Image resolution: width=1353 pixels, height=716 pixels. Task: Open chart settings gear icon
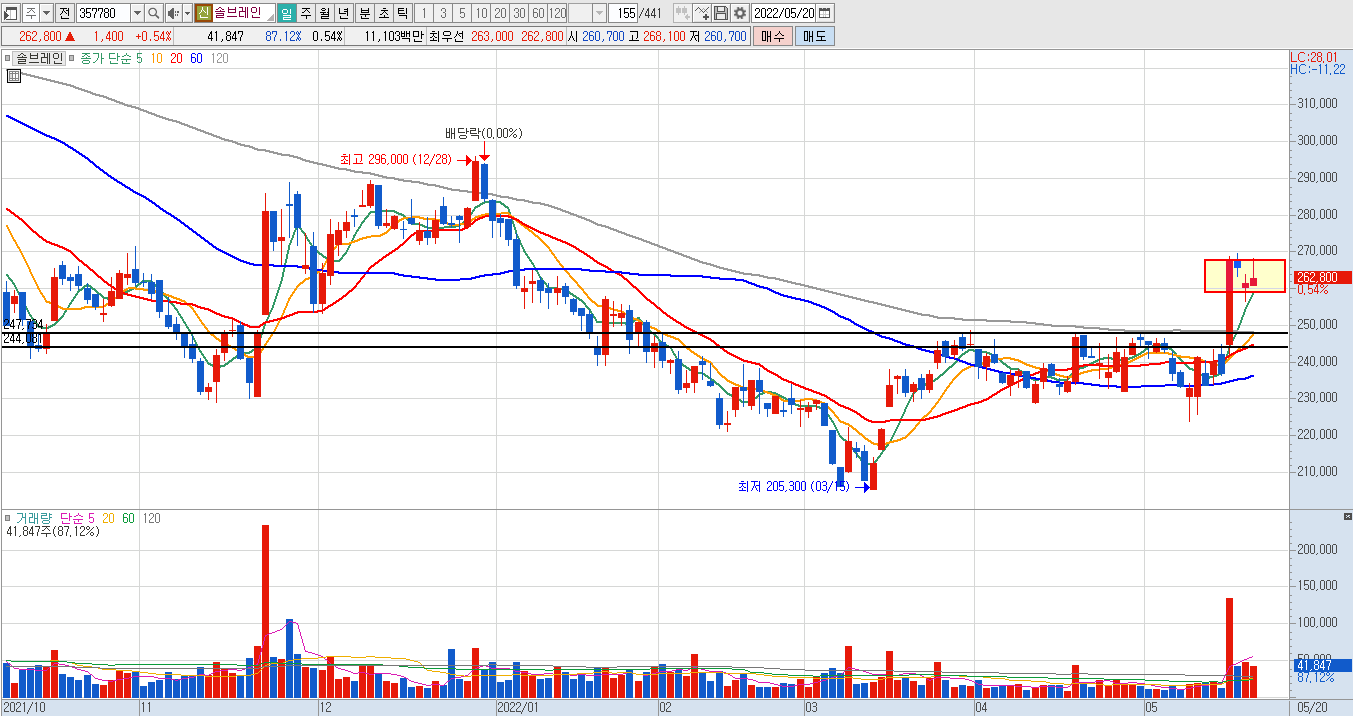pyautogui.click(x=739, y=13)
